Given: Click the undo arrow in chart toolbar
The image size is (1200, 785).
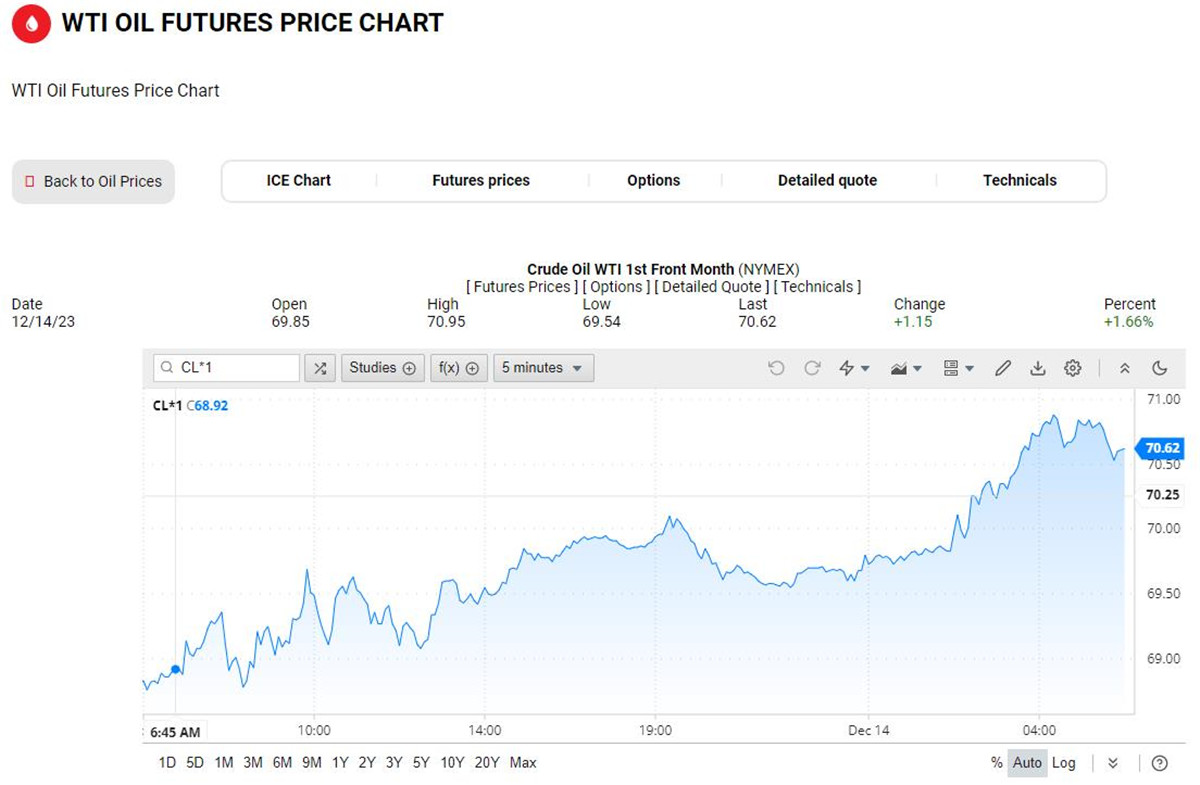Looking at the screenshot, I should pyautogui.click(x=776, y=368).
